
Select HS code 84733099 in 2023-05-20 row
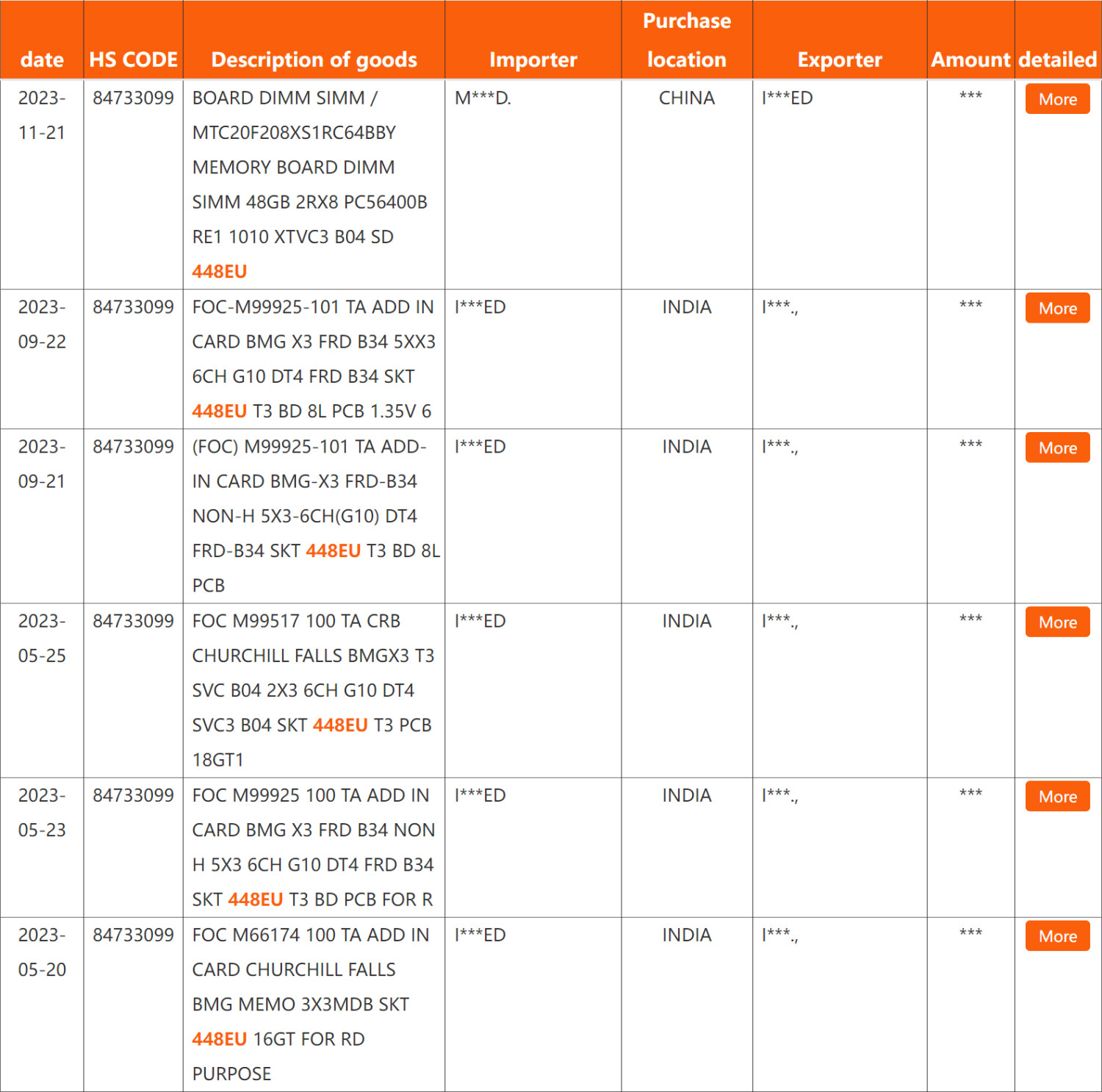click(133, 935)
